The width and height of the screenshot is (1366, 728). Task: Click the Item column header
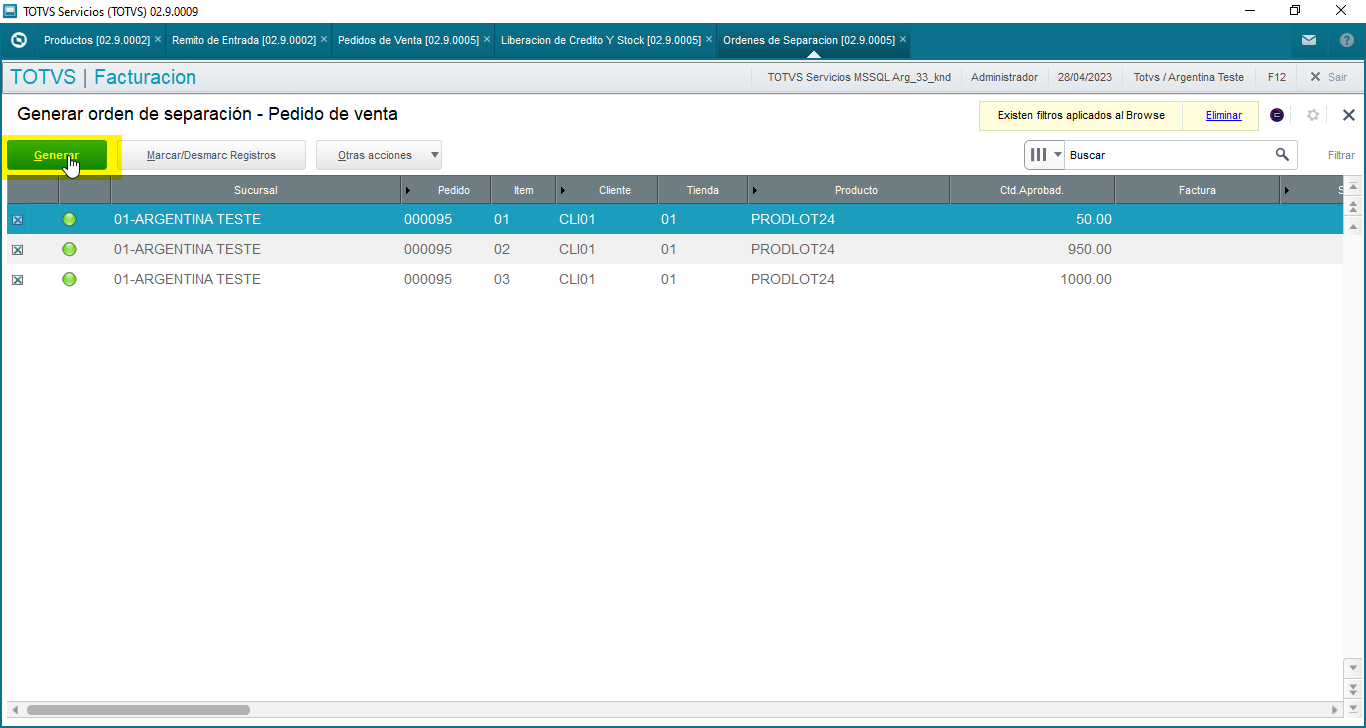(x=524, y=190)
